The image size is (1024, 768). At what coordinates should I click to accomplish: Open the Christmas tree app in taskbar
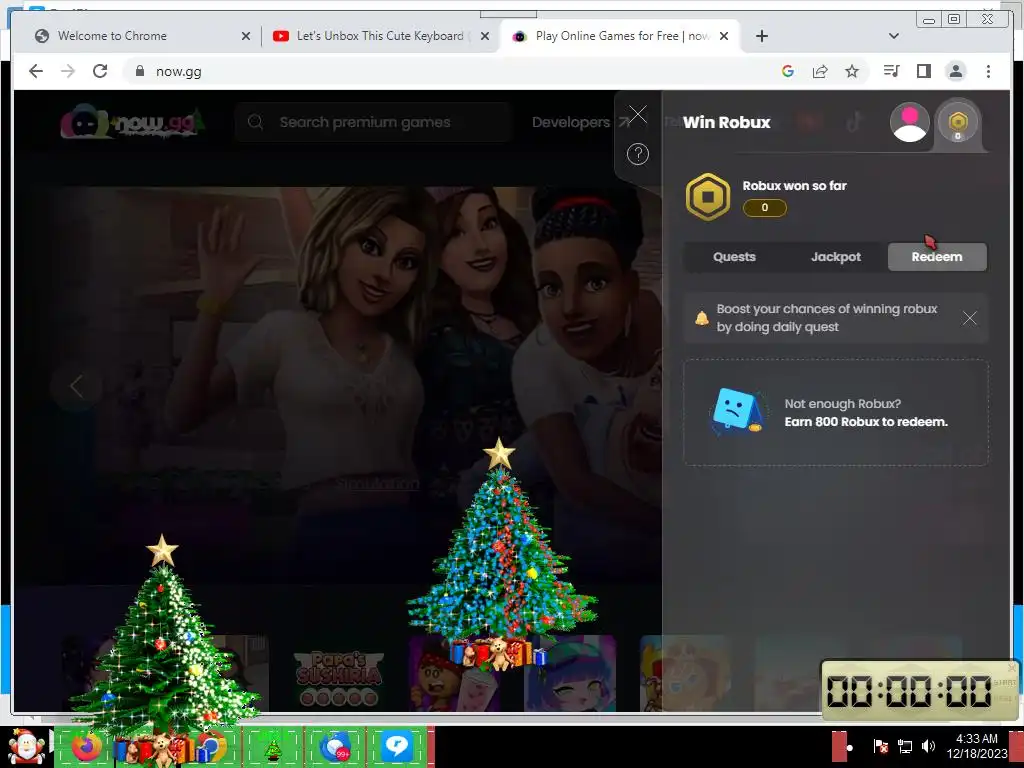(x=273, y=748)
